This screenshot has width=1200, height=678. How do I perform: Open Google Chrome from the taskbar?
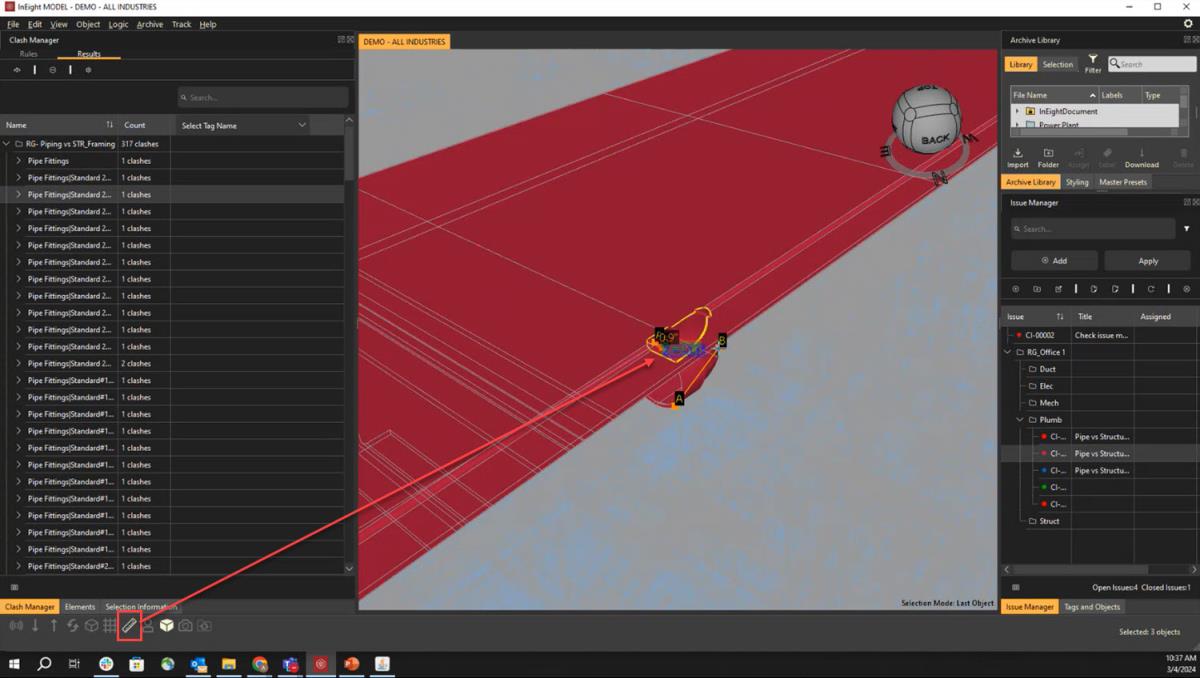260,664
